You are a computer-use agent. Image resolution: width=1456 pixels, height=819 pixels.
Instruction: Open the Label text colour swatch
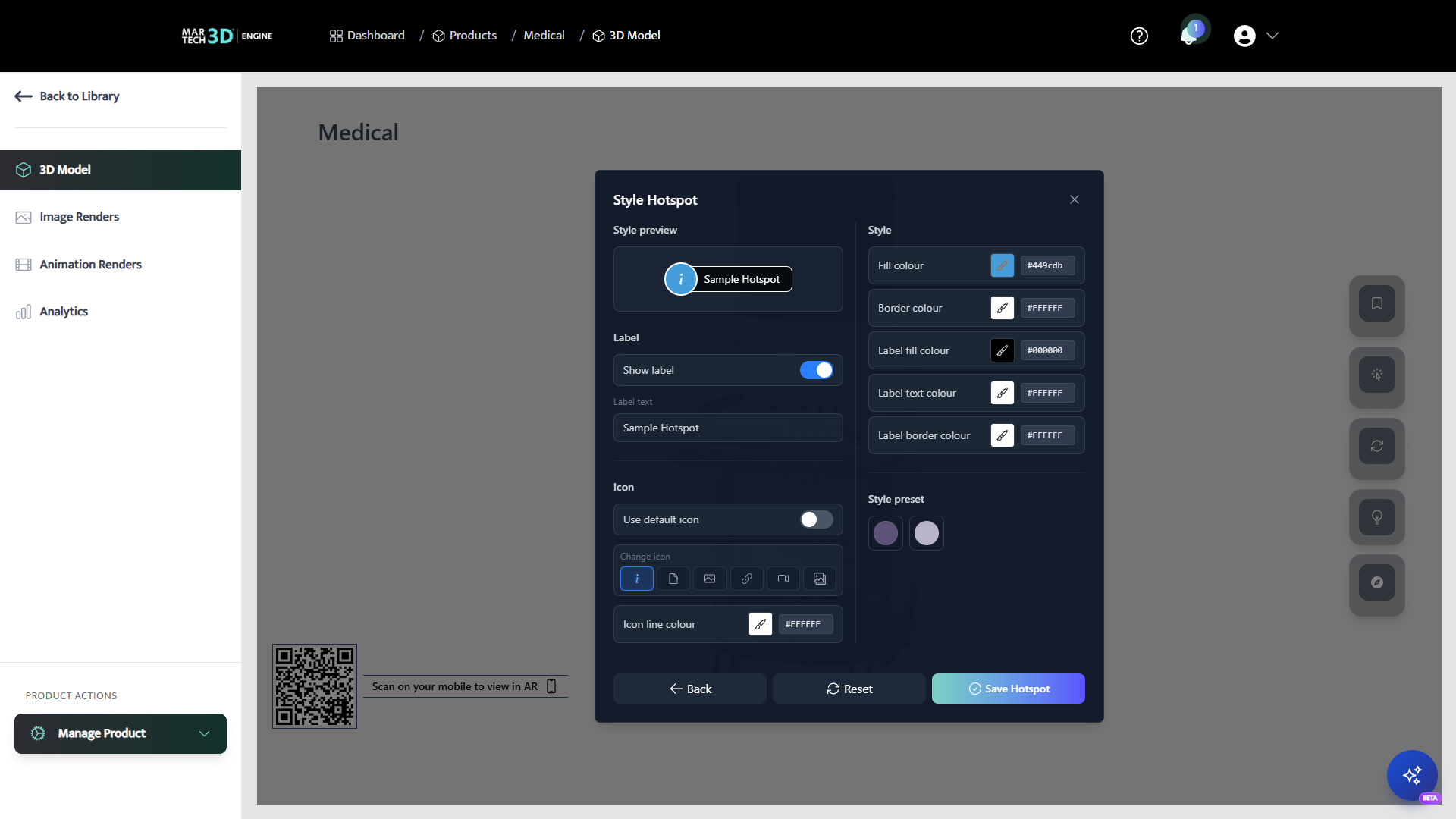tap(1003, 393)
